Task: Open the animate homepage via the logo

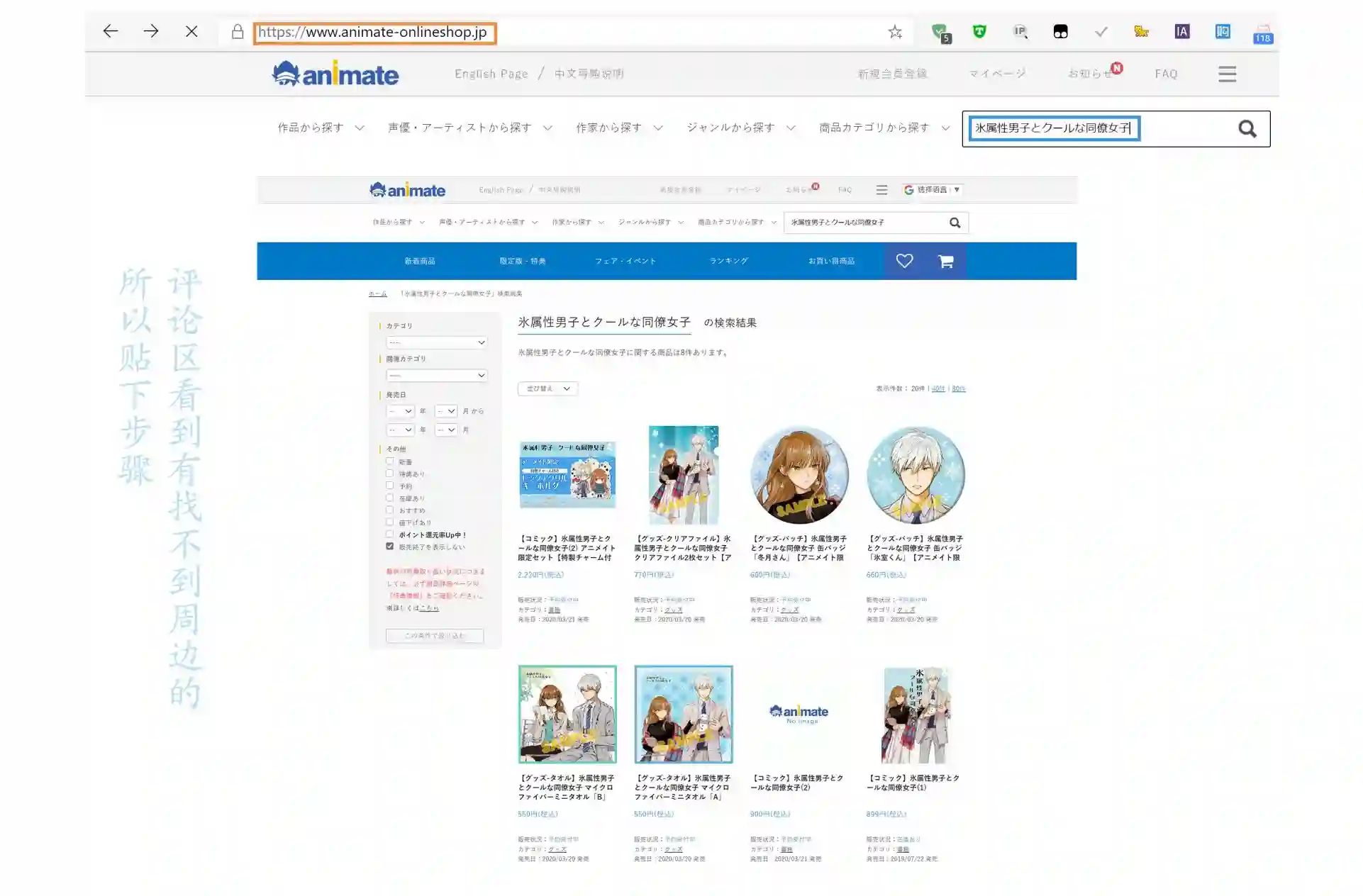Action: coord(335,73)
